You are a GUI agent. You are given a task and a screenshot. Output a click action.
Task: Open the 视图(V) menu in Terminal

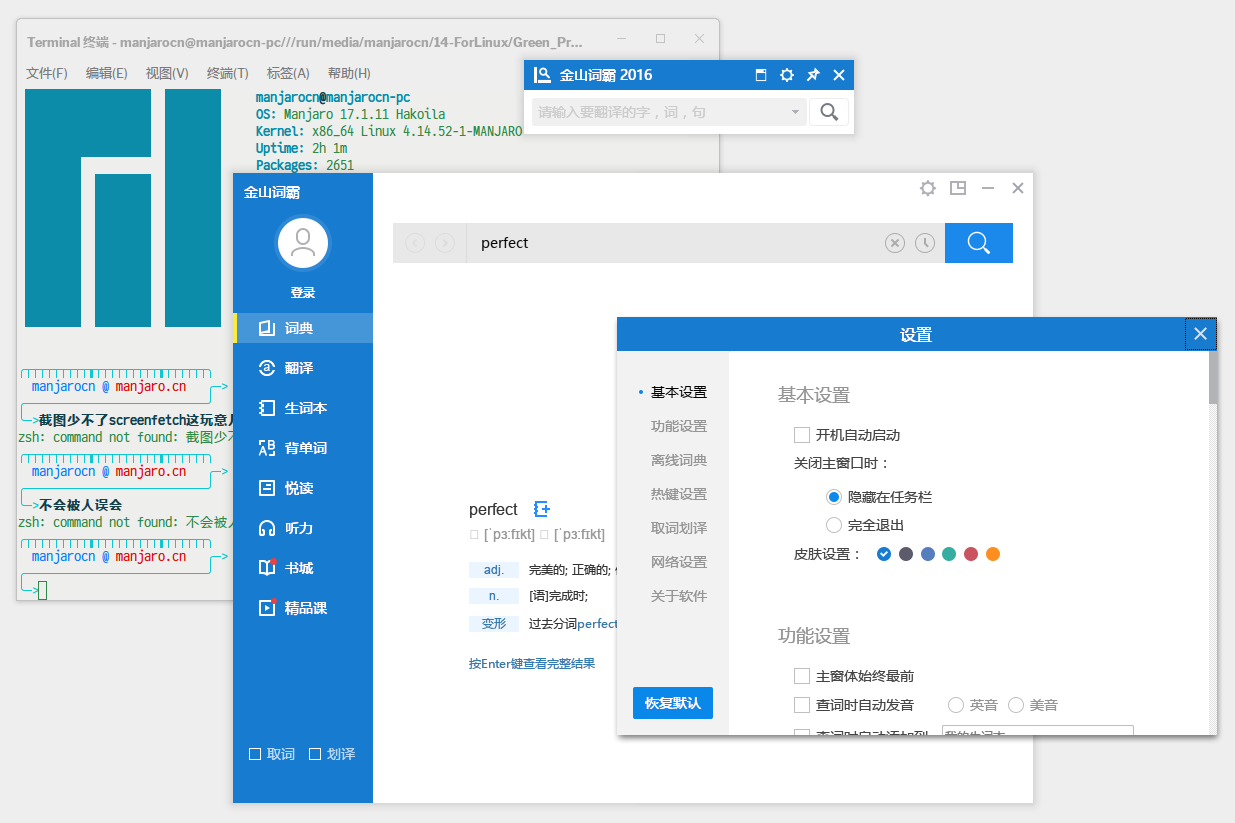(167, 73)
